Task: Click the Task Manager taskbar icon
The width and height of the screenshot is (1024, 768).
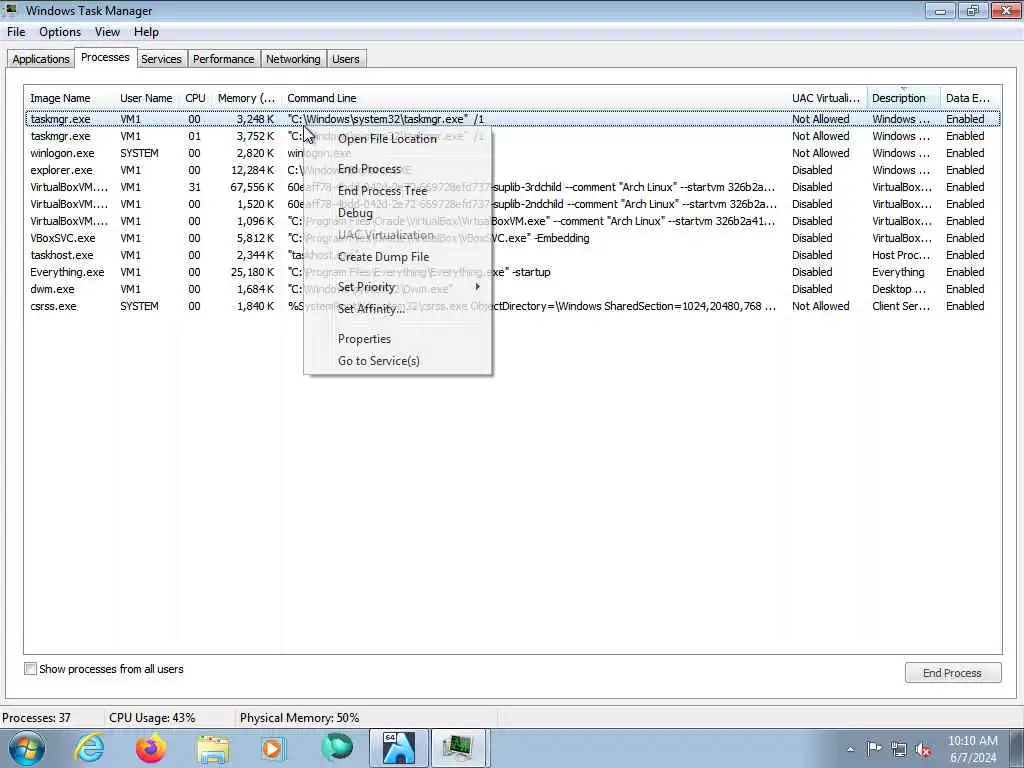Action: click(458, 748)
